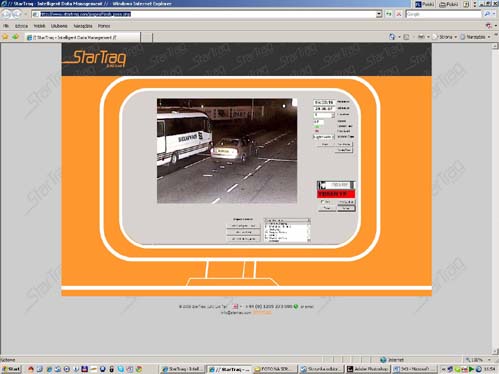Tick the checkbox below the red plate text
The width and height of the screenshot is (499, 374).
point(322,202)
